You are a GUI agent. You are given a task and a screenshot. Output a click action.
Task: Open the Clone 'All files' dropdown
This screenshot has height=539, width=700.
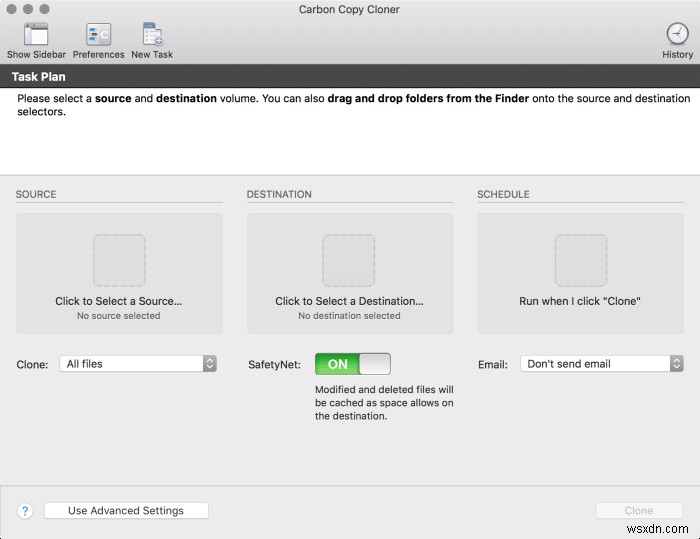tap(138, 364)
